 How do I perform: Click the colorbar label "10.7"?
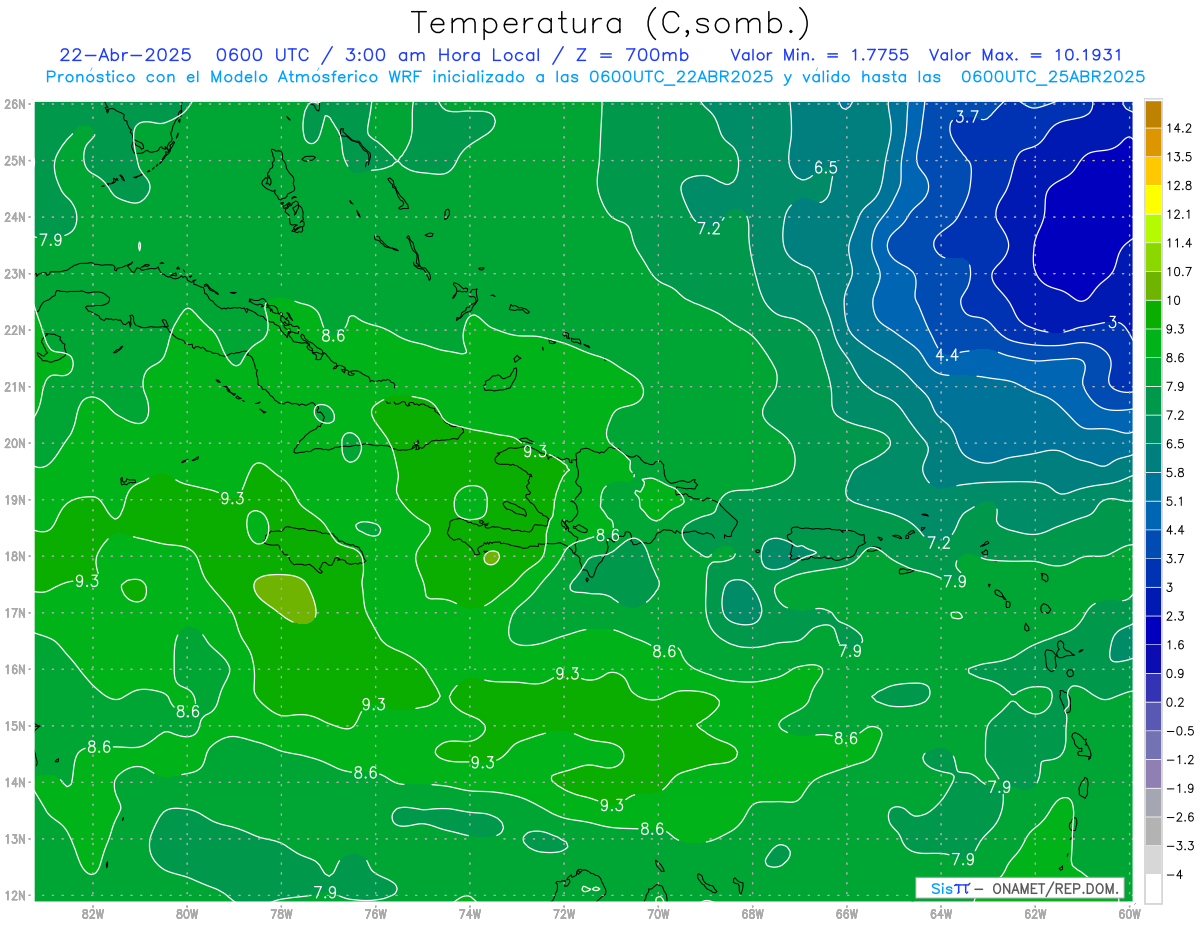tap(1178, 272)
